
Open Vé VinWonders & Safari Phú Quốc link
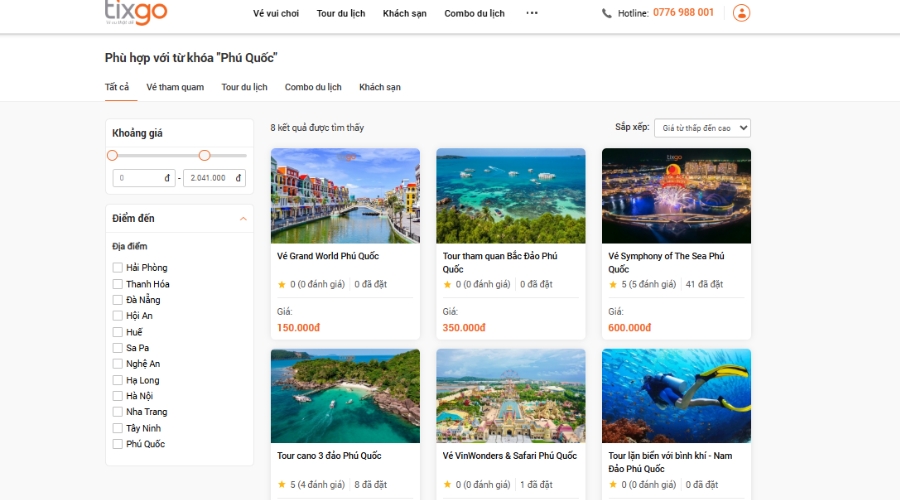click(x=511, y=456)
